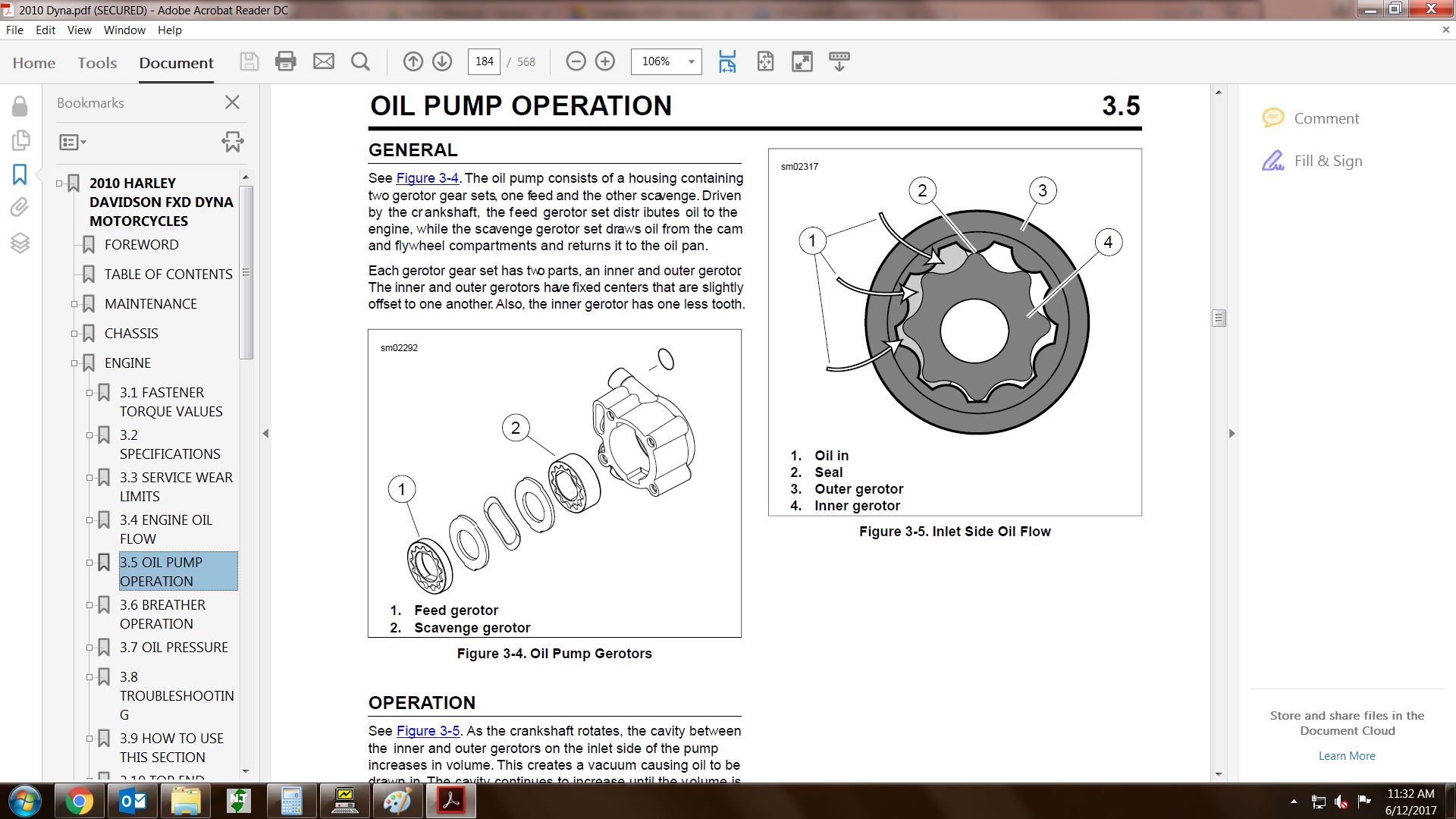Image resolution: width=1456 pixels, height=819 pixels.
Task: Click the page number input field
Action: 484,61
